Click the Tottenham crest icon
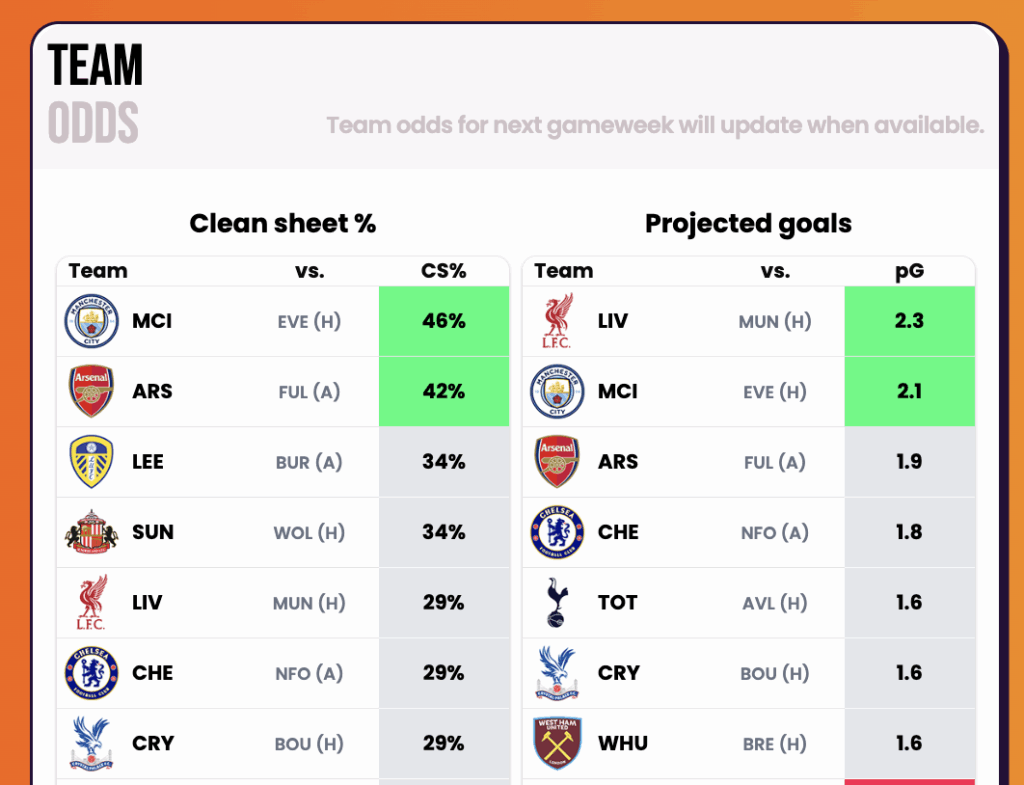 click(x=557, y=603)
